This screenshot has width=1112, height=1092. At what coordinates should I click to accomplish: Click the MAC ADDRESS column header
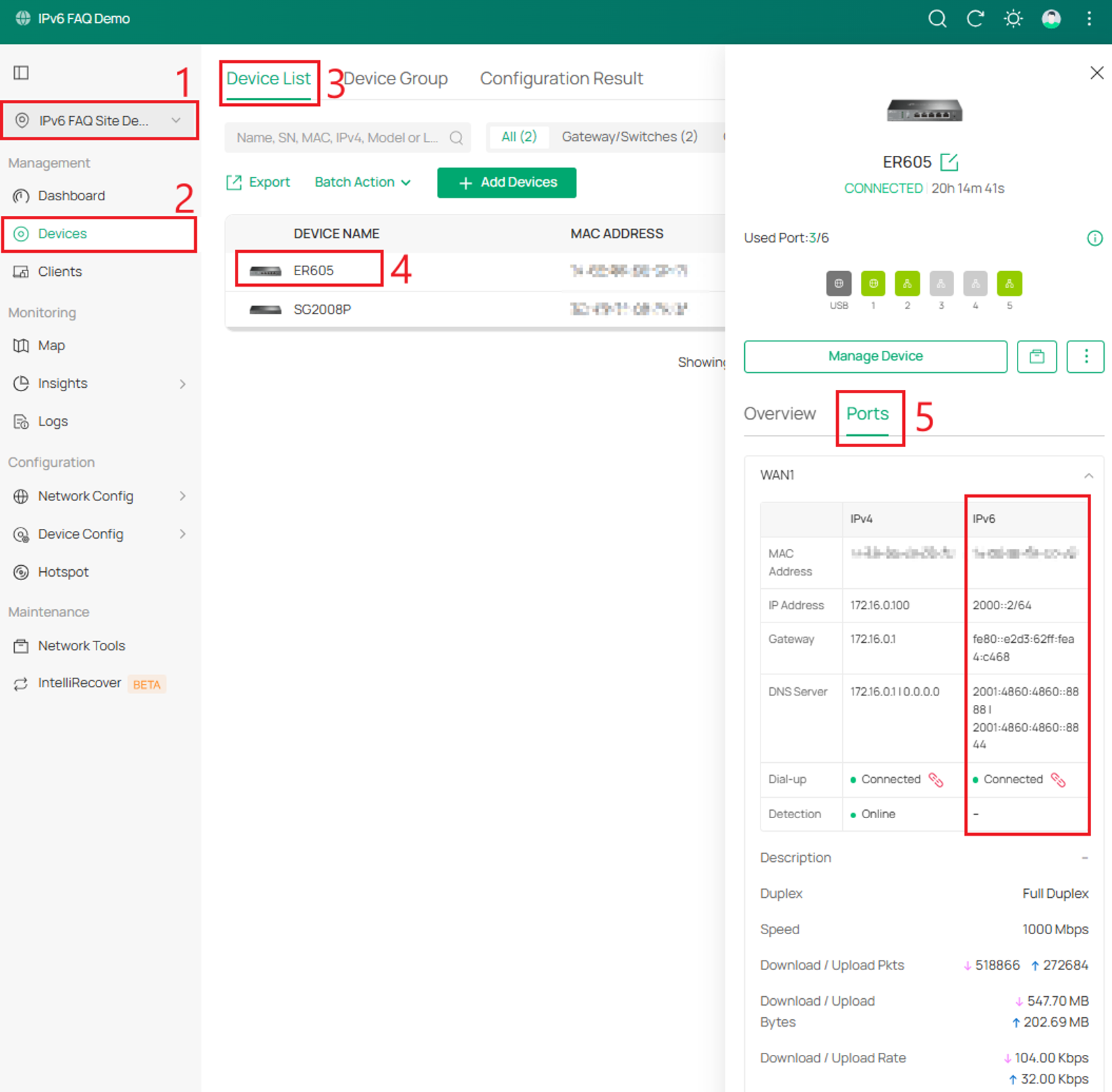(617, 234)
